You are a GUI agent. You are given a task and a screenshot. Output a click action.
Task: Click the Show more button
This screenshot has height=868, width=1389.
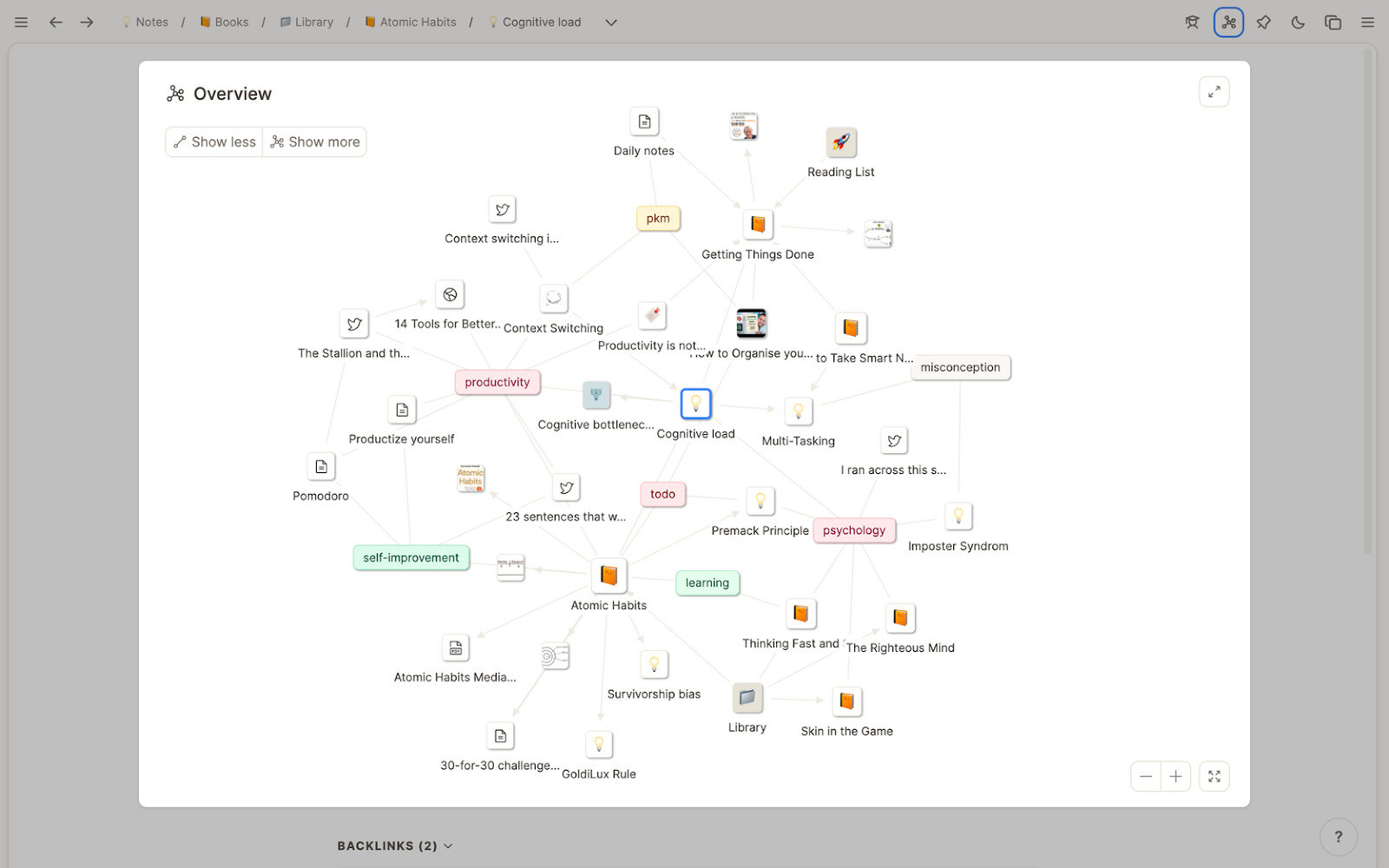pos(314,141)
